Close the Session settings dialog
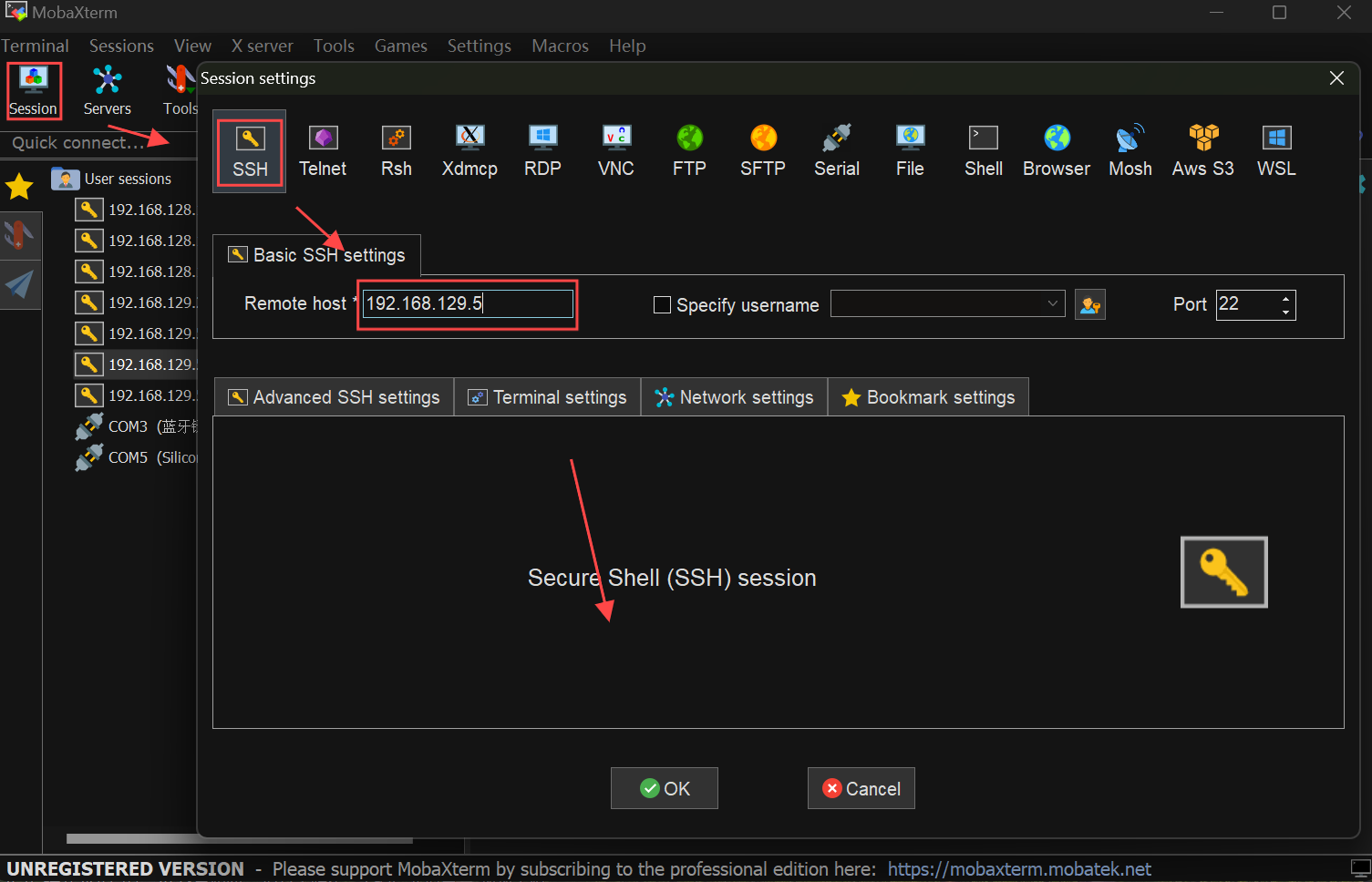The image size is (1372, 882). tap(1336, 78)
